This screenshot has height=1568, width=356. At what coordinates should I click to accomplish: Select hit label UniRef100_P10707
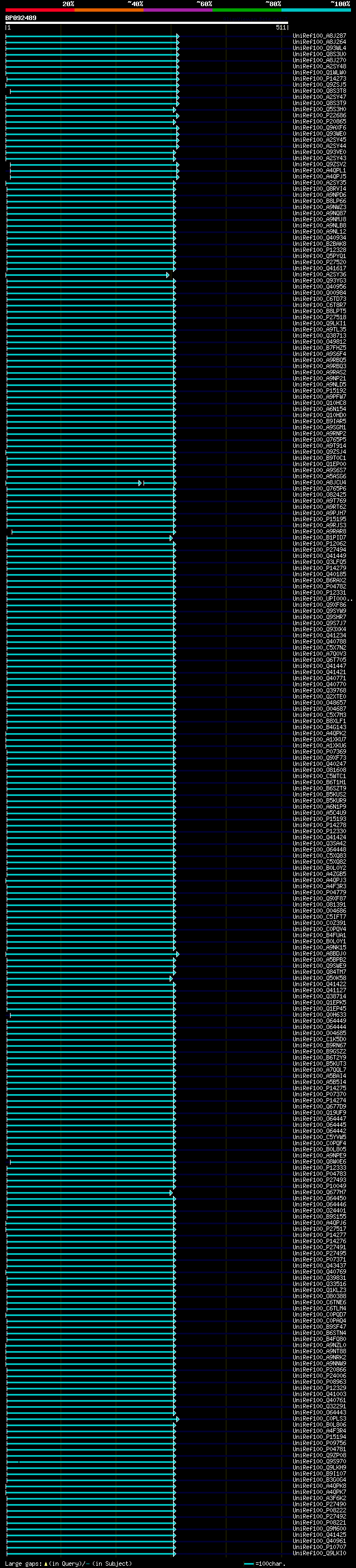[x=319, y=1546]
